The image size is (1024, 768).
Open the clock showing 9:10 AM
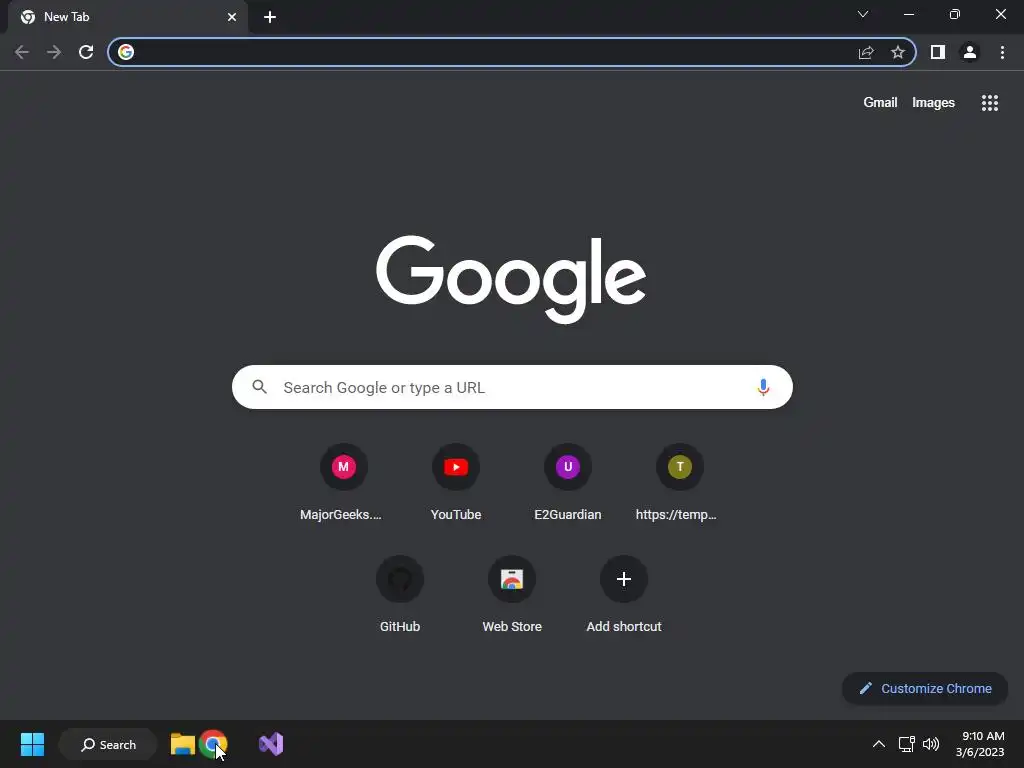pos(980,744)
